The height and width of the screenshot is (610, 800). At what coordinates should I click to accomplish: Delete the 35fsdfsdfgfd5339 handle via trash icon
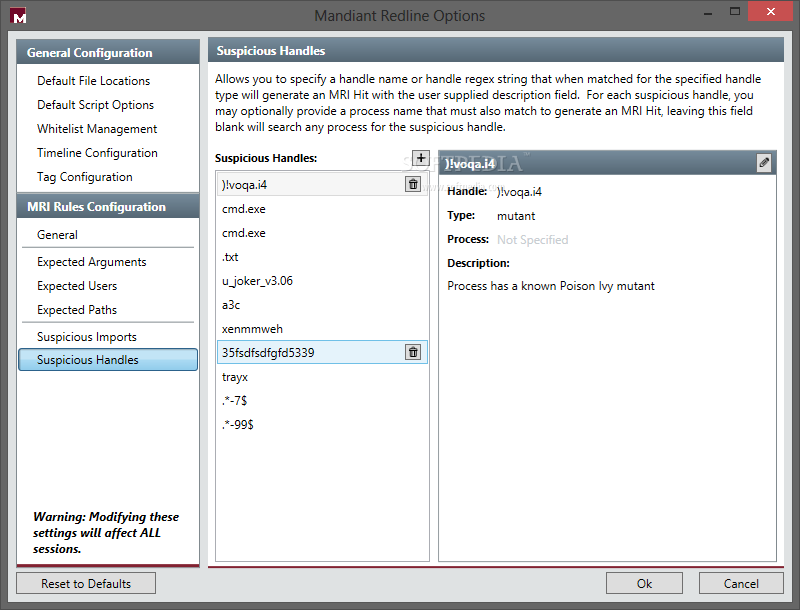(413, 352)
